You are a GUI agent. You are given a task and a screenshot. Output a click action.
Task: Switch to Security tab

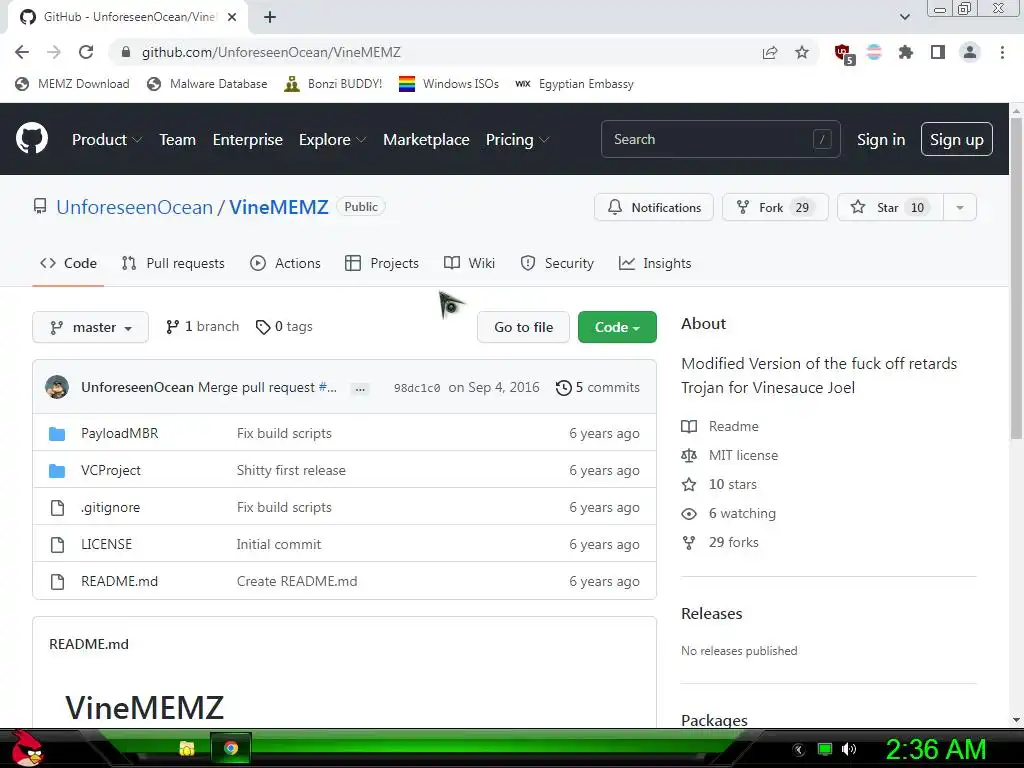pos(557,263)
